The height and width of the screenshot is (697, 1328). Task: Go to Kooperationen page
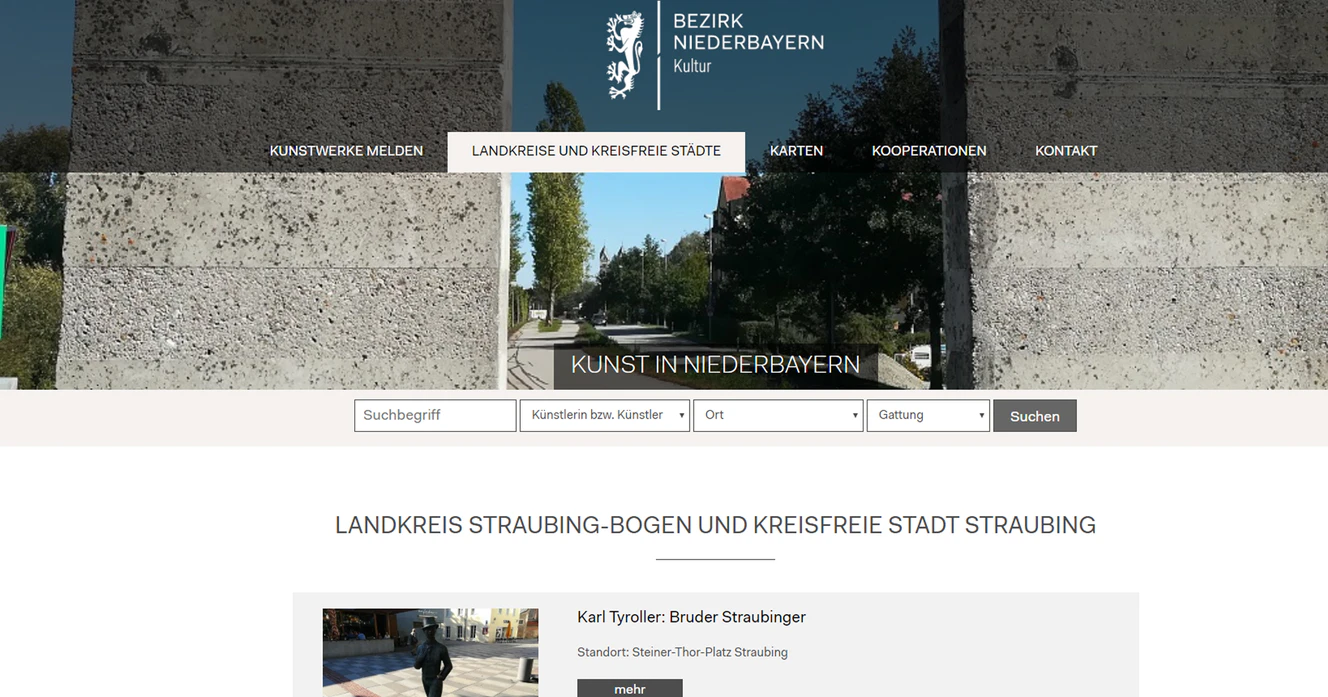[929, 151]
